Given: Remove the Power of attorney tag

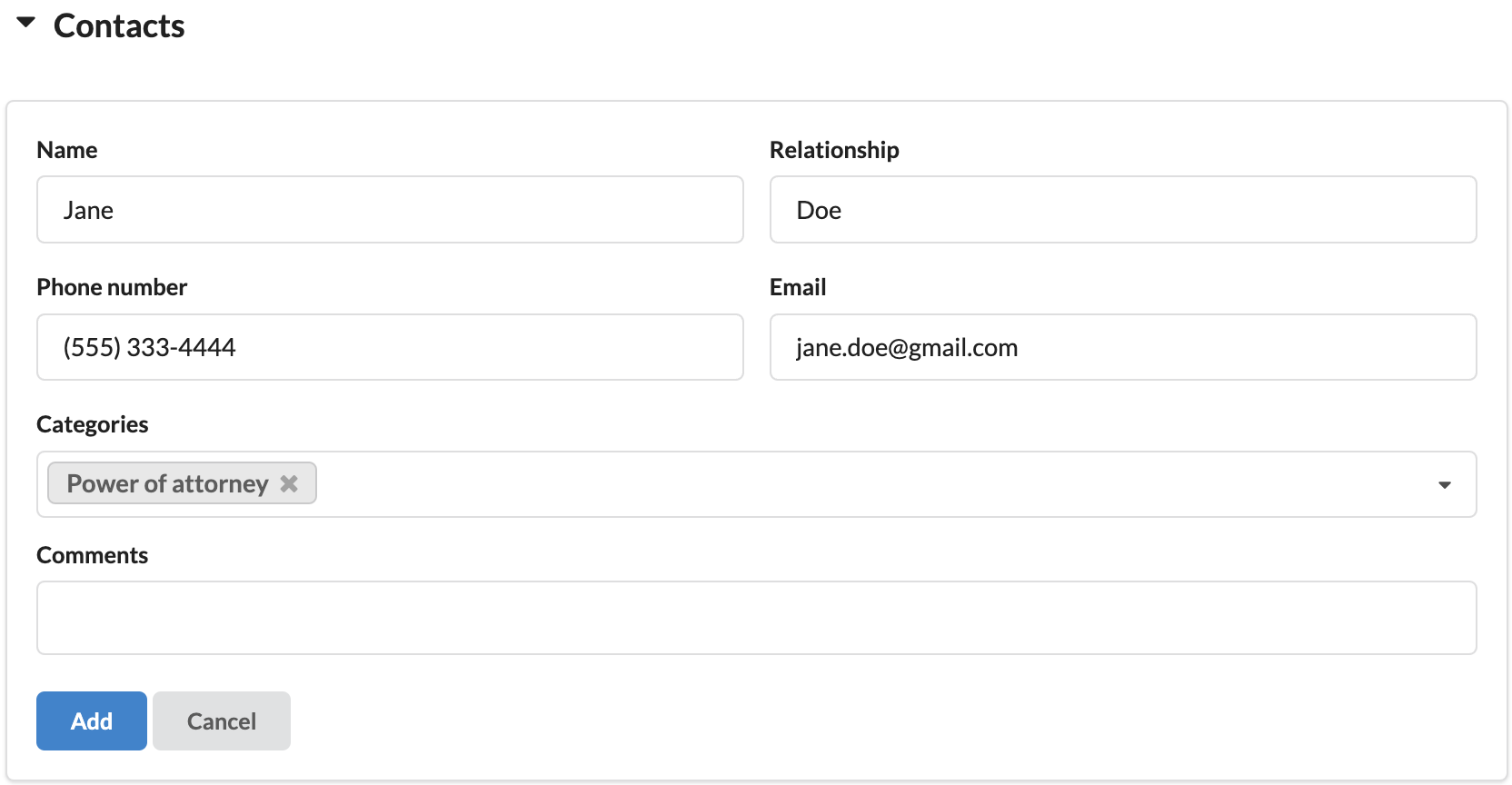Looking at the screenshot, I should 289,483.
